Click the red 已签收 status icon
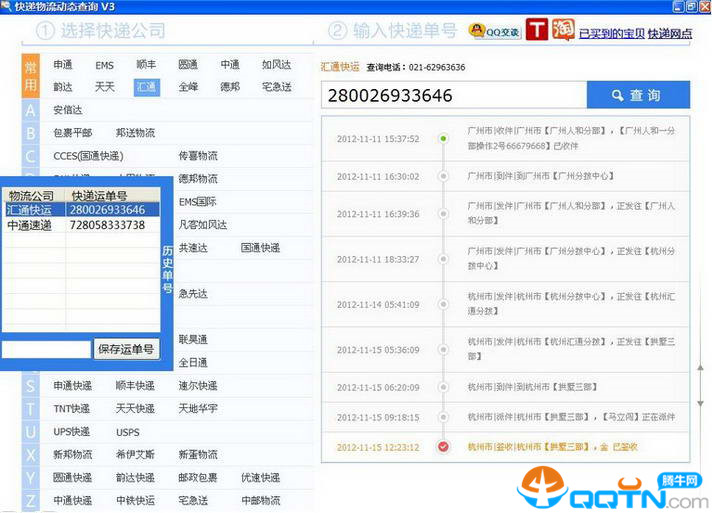Image resolution: width=712 pixels, height=513 pixels. tap(443, 446)
